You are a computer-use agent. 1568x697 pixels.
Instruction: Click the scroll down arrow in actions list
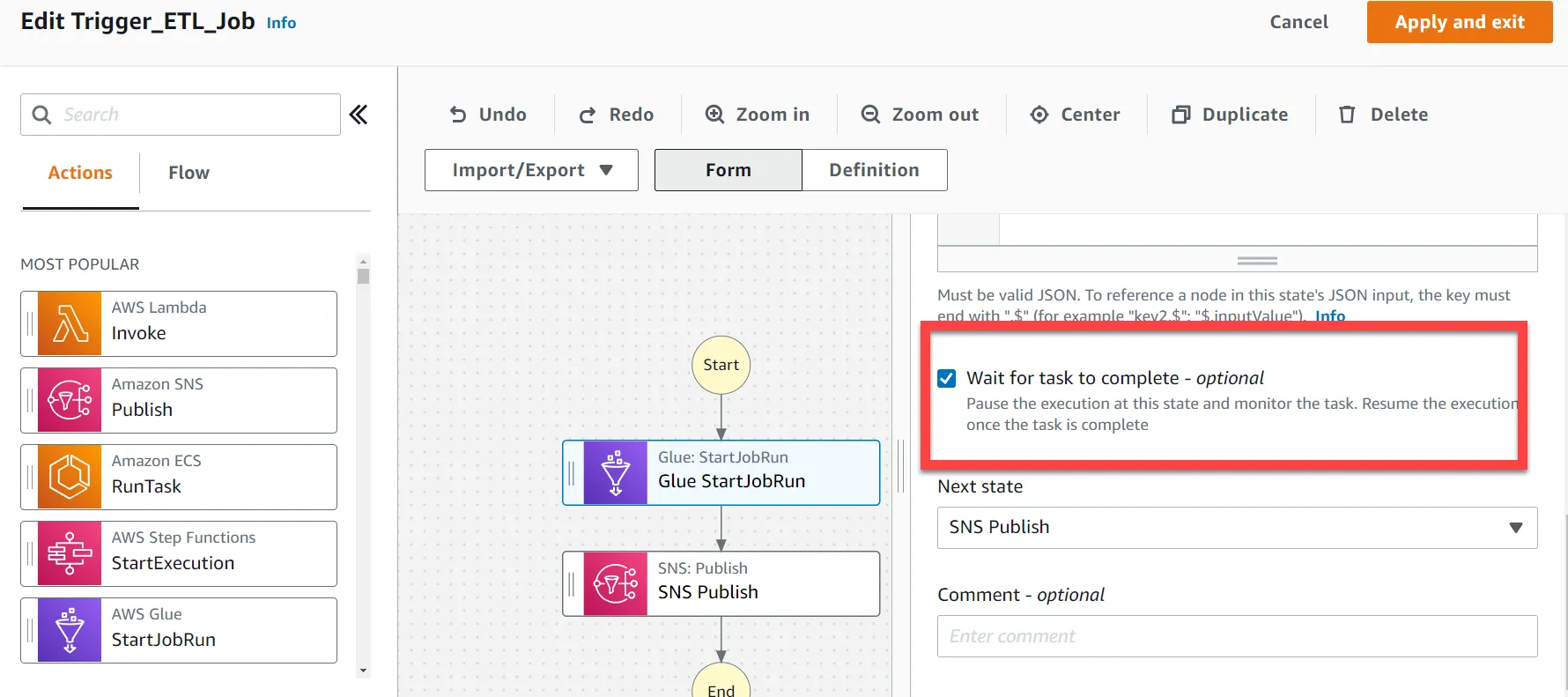click(x=363, y=671)
